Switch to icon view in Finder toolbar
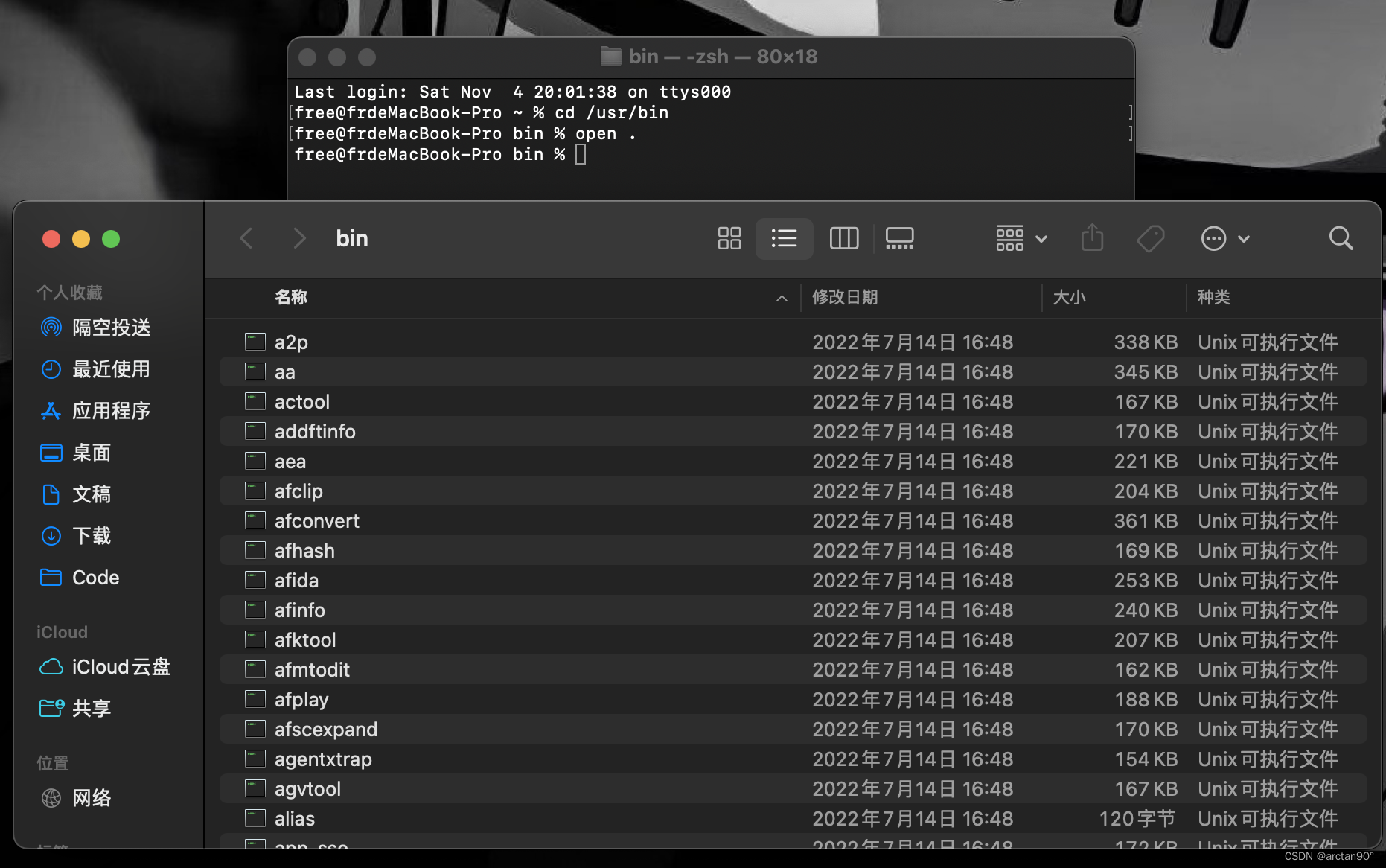The width and height of the screenshot is (1386, 868). click(729, 238)
